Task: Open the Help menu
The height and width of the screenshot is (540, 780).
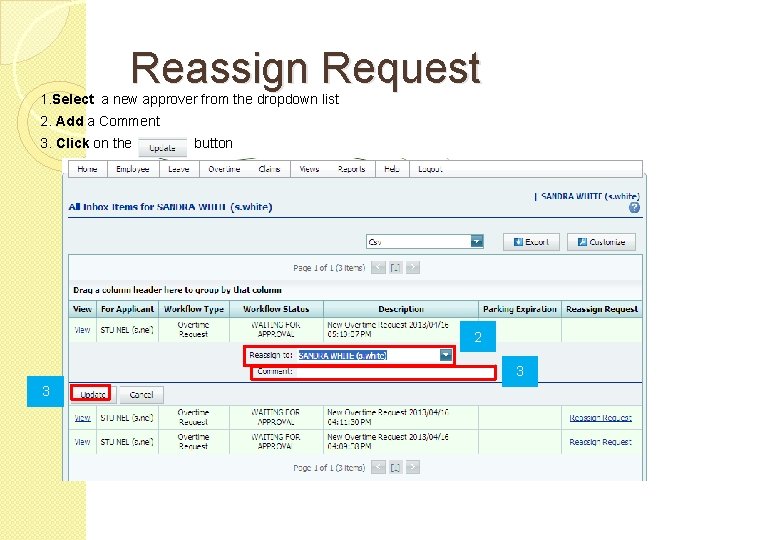Action: click(392, 169)
